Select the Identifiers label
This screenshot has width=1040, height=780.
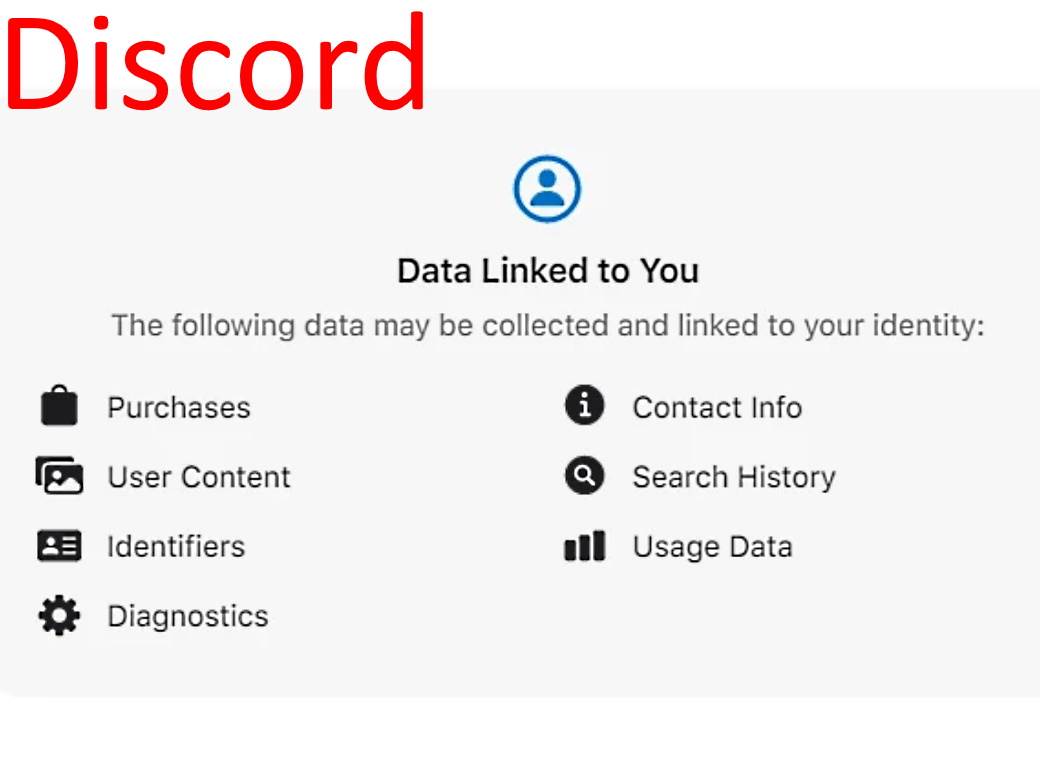click(176, 547)
